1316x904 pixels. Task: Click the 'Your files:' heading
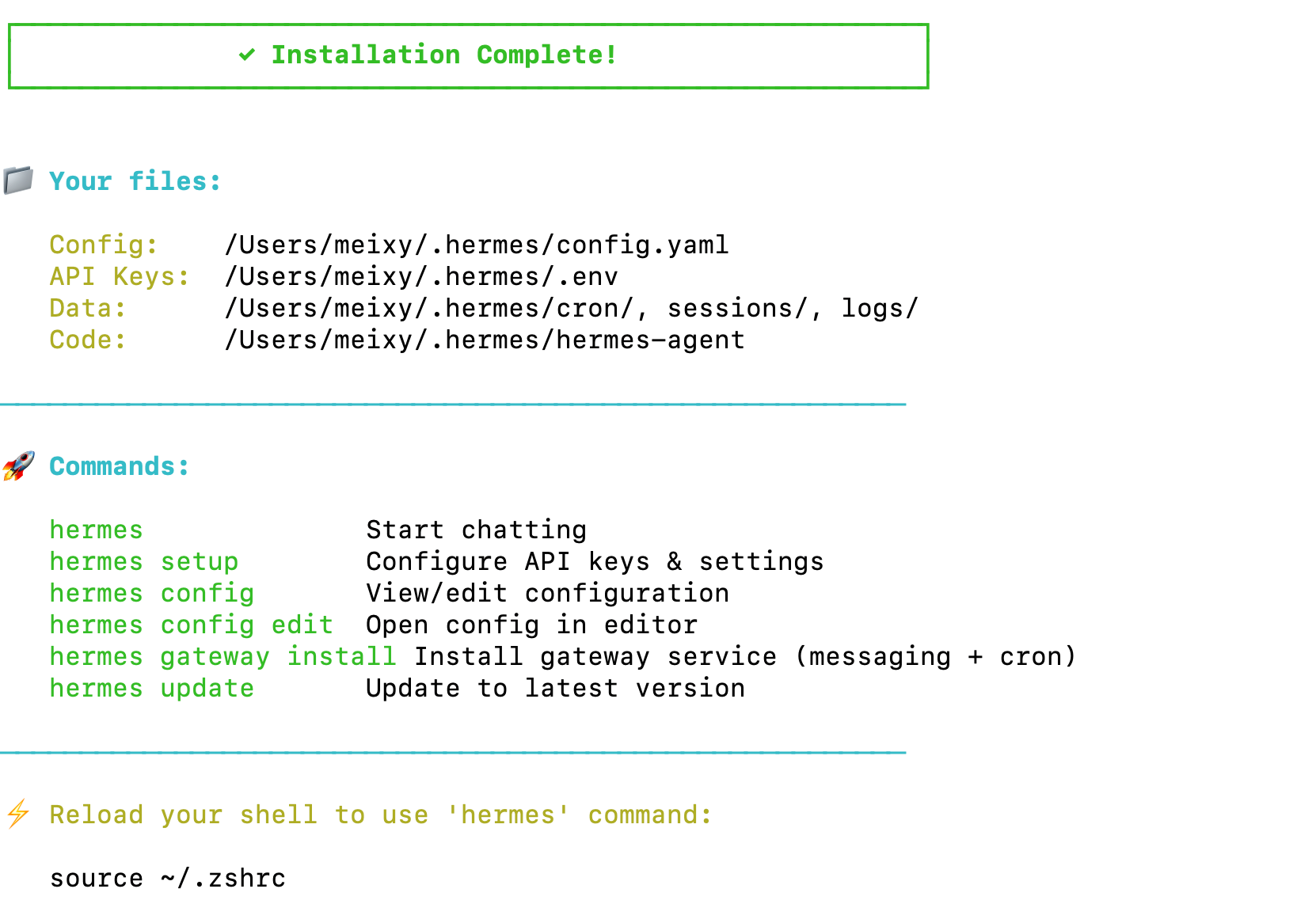[135, 181]
